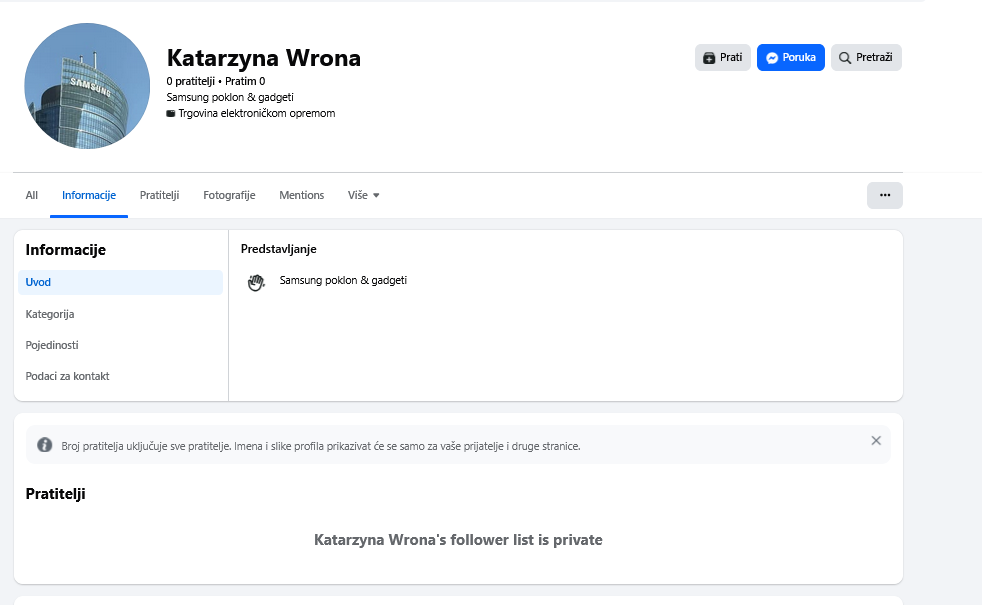Screen dimensions: 982x605
Task: Dismiss the followers notice with the X
Action: (x=876, y=441)
